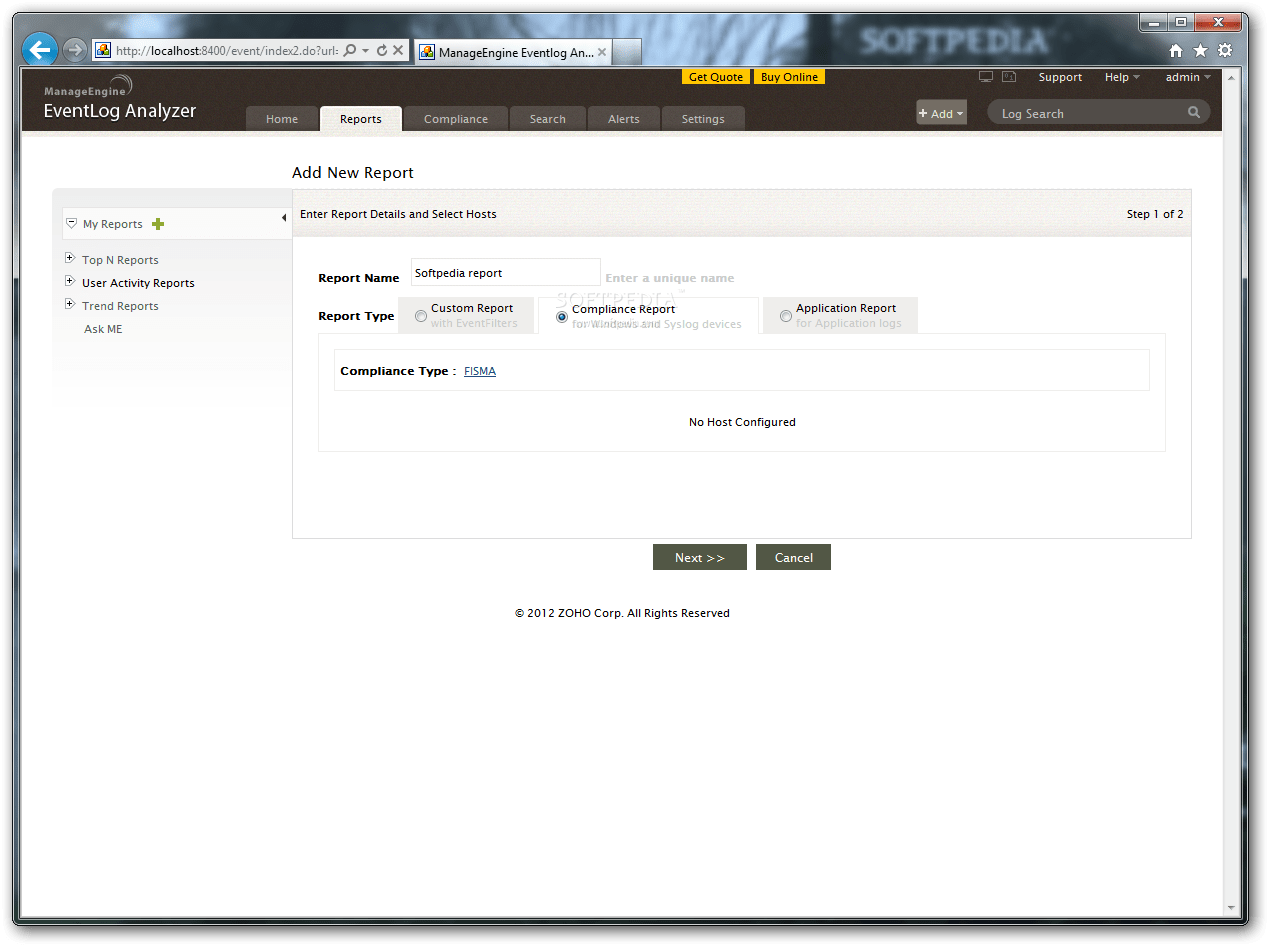Open the Add dropdown in the header
This screenshot has height=946, width=1269.
click(940, 113)
